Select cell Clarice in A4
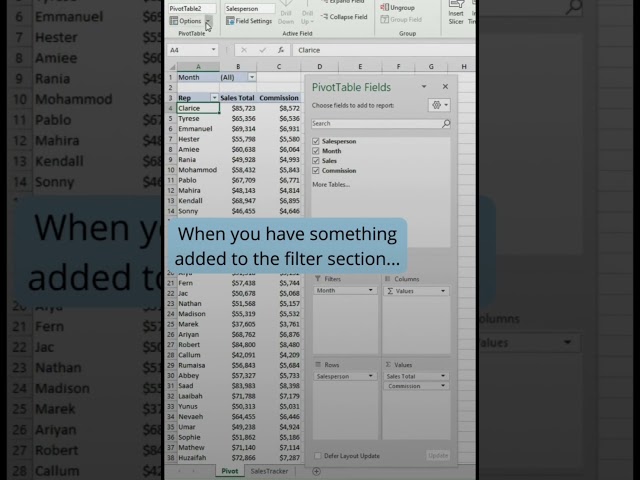The width and height of the screenshot is (640, 480). 198,108
